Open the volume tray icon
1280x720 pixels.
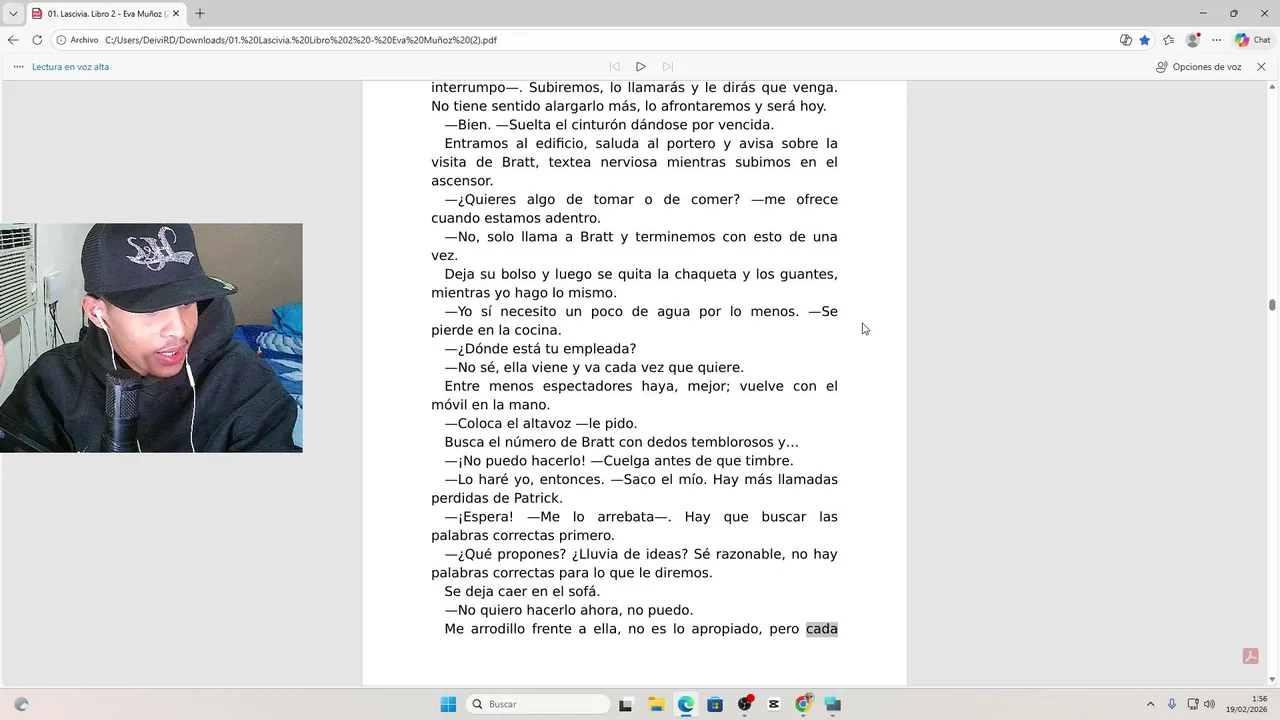(x=1209, y=704)
